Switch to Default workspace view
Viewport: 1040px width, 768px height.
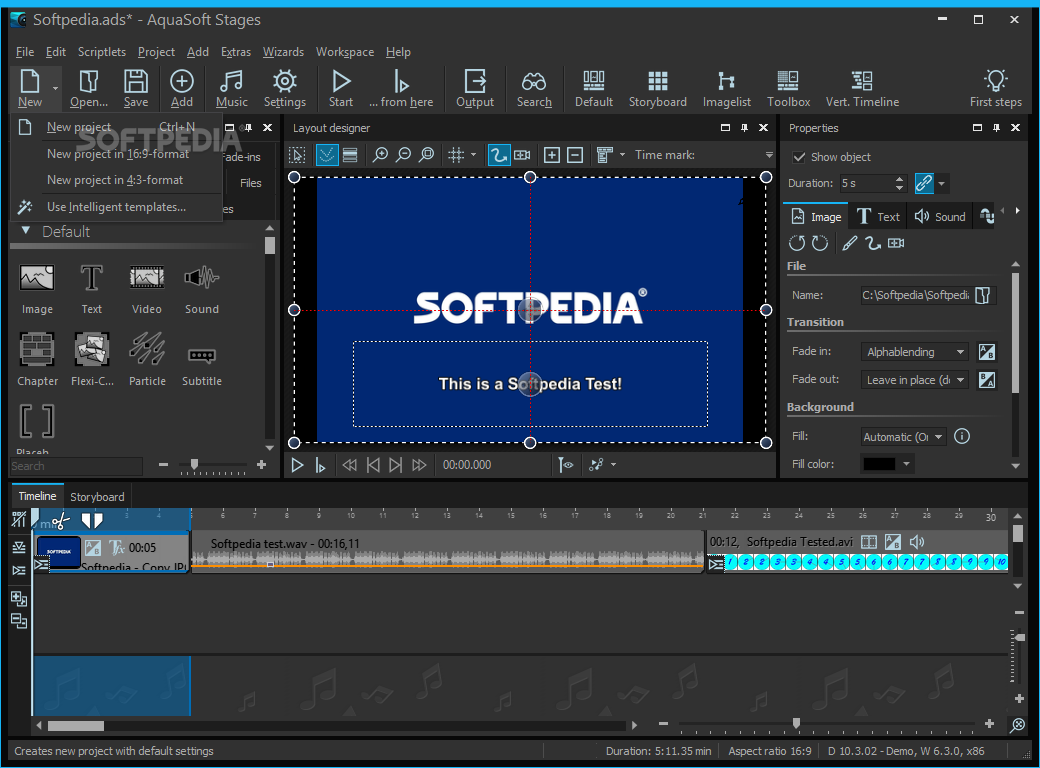click(x=594, y=89)
